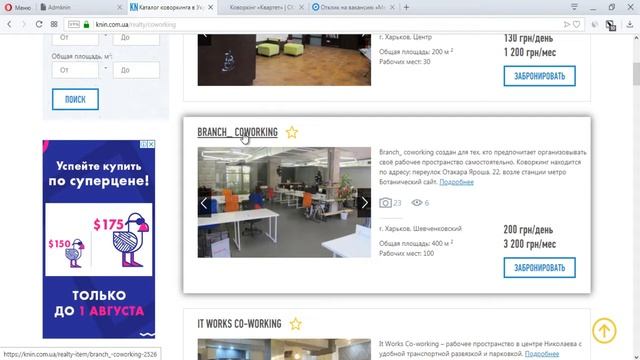Click the top coworking interior photo
The height and width of the screenshot is (360, 640).
284,60
